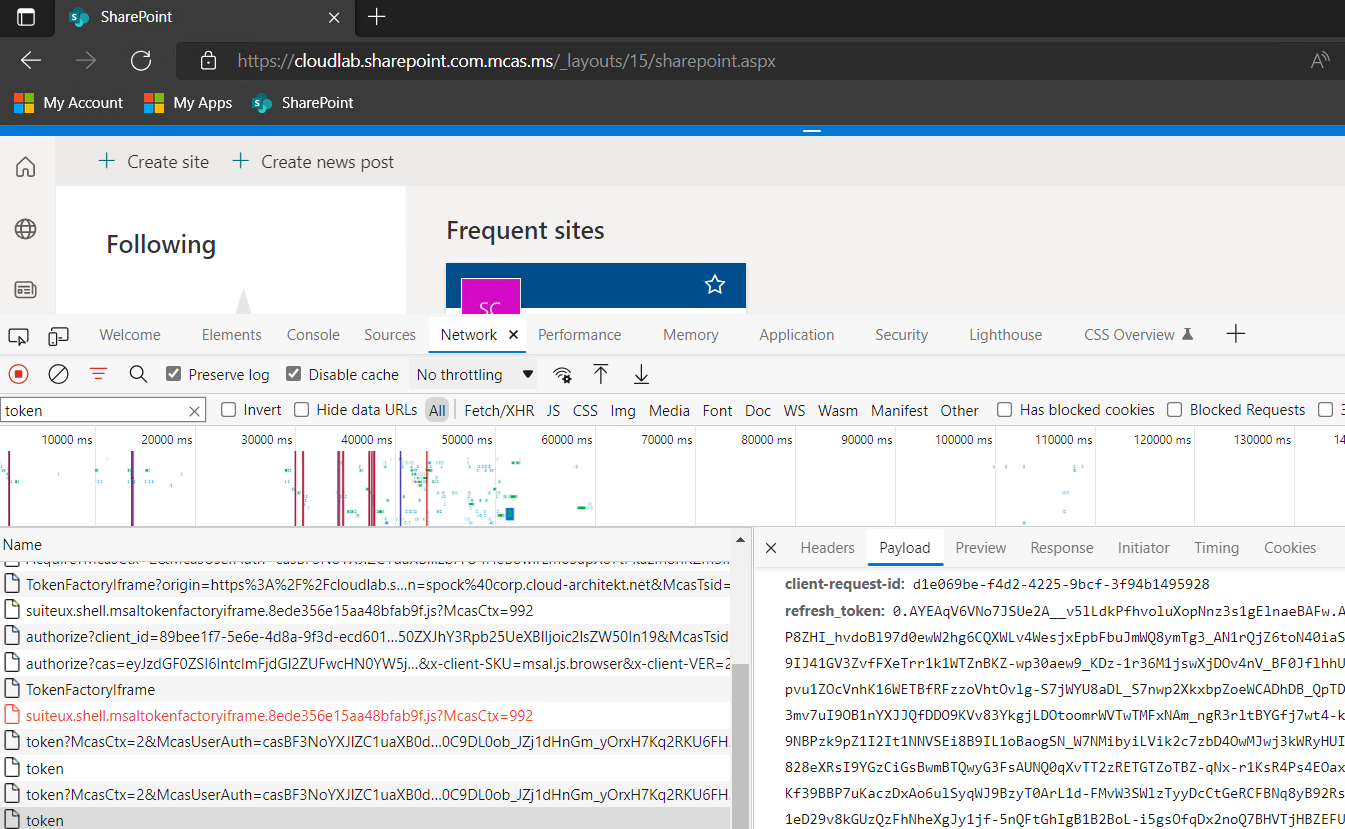Switch to the Elements tab

pos(231,335)
